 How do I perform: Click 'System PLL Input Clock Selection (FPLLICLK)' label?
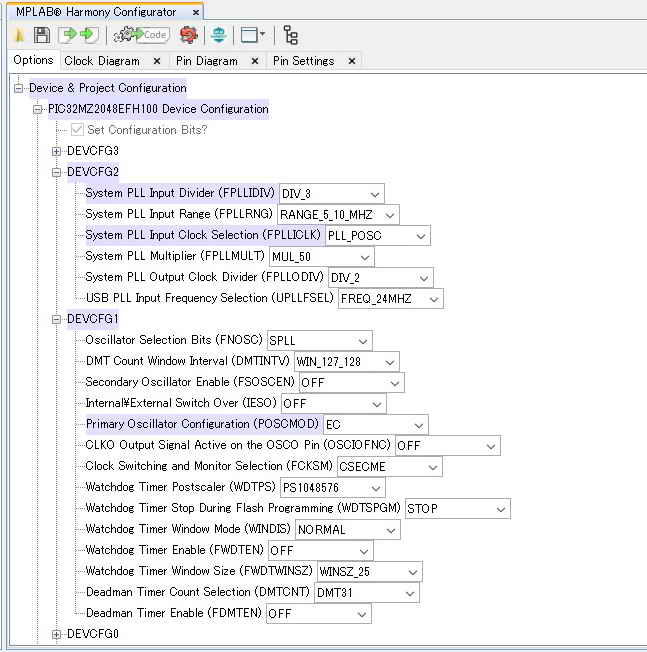[203, 235]
